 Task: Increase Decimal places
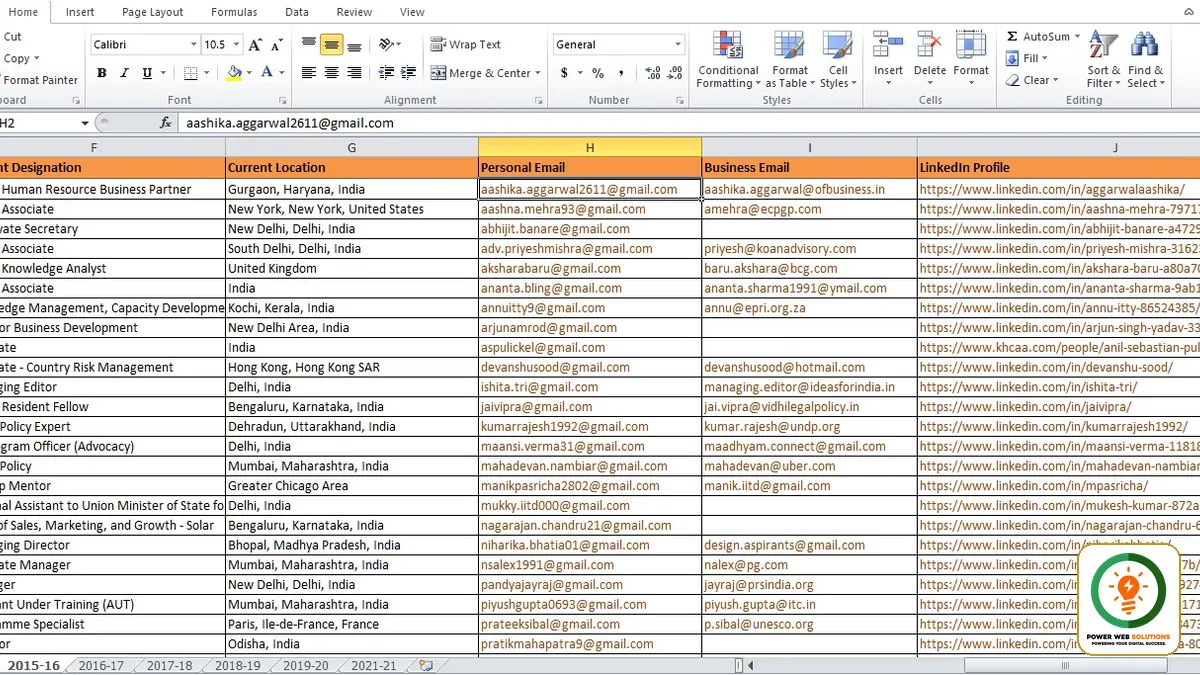coord(653,73)
